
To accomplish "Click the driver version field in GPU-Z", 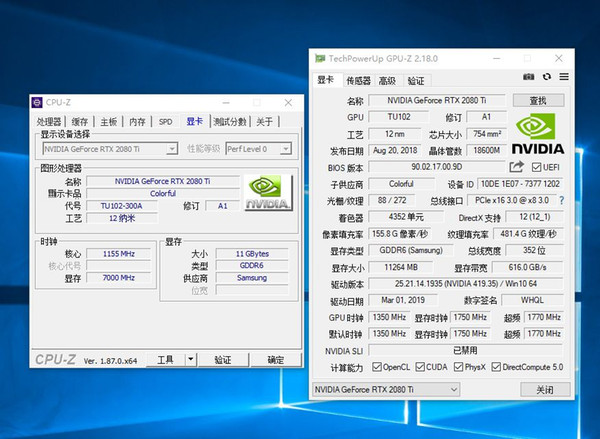I will [466, 284].
